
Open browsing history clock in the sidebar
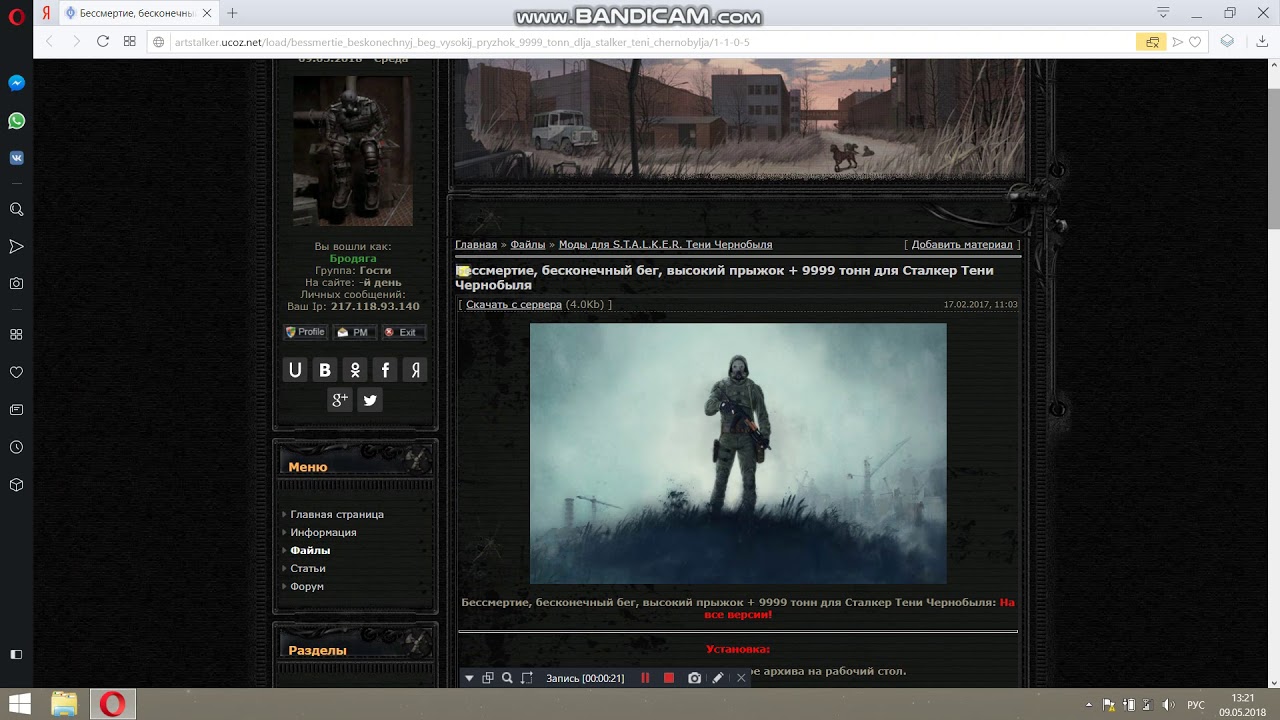[17, 447]
